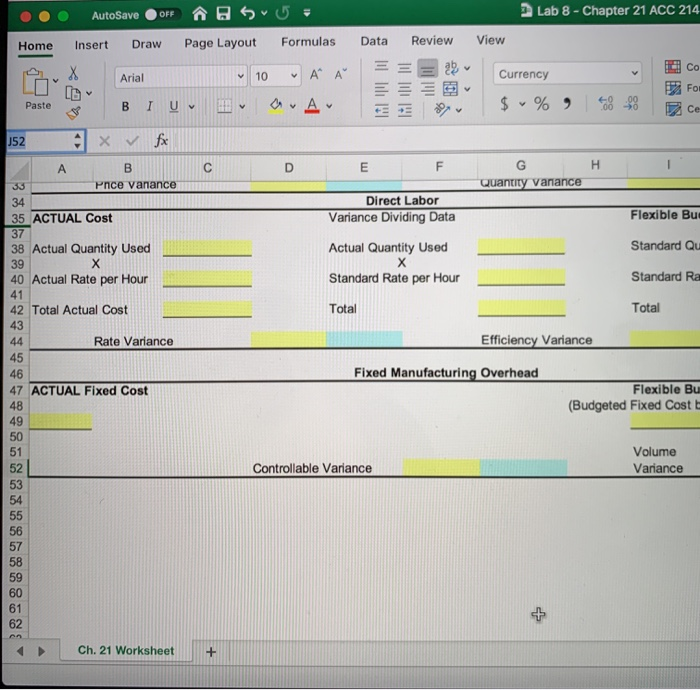Expand the underline style dropdown arrow
Image resolution: width=700 pixels, height=690 pixels.
coord(192,107)
